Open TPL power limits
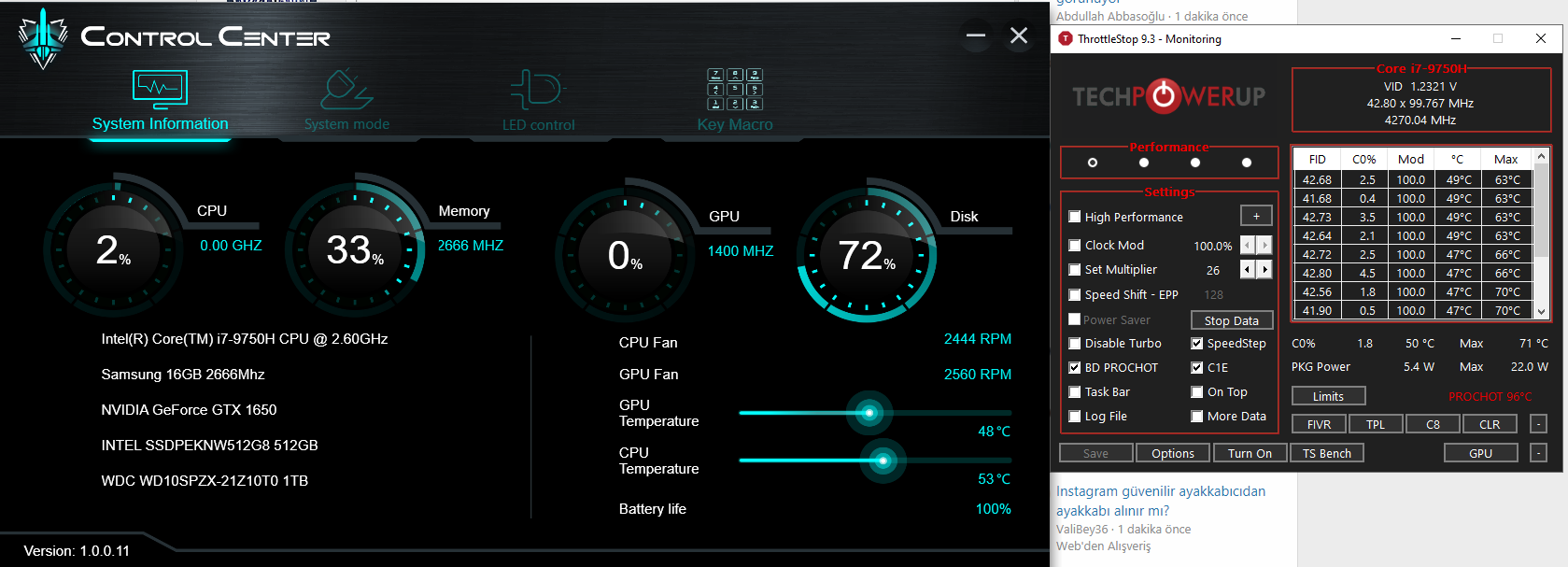Viewport: 1568px width, 567px height. (1376, 424)
